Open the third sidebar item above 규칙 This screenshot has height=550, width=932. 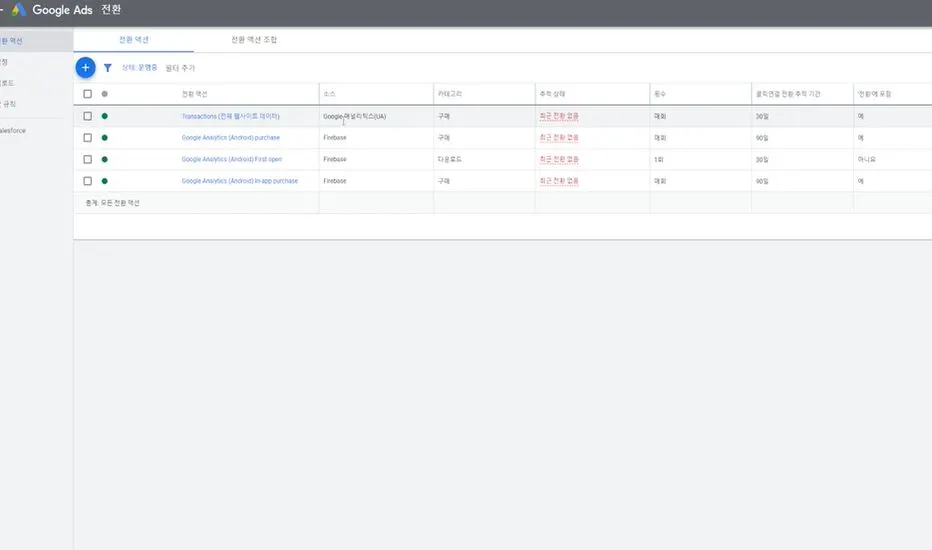pos(7,83)
